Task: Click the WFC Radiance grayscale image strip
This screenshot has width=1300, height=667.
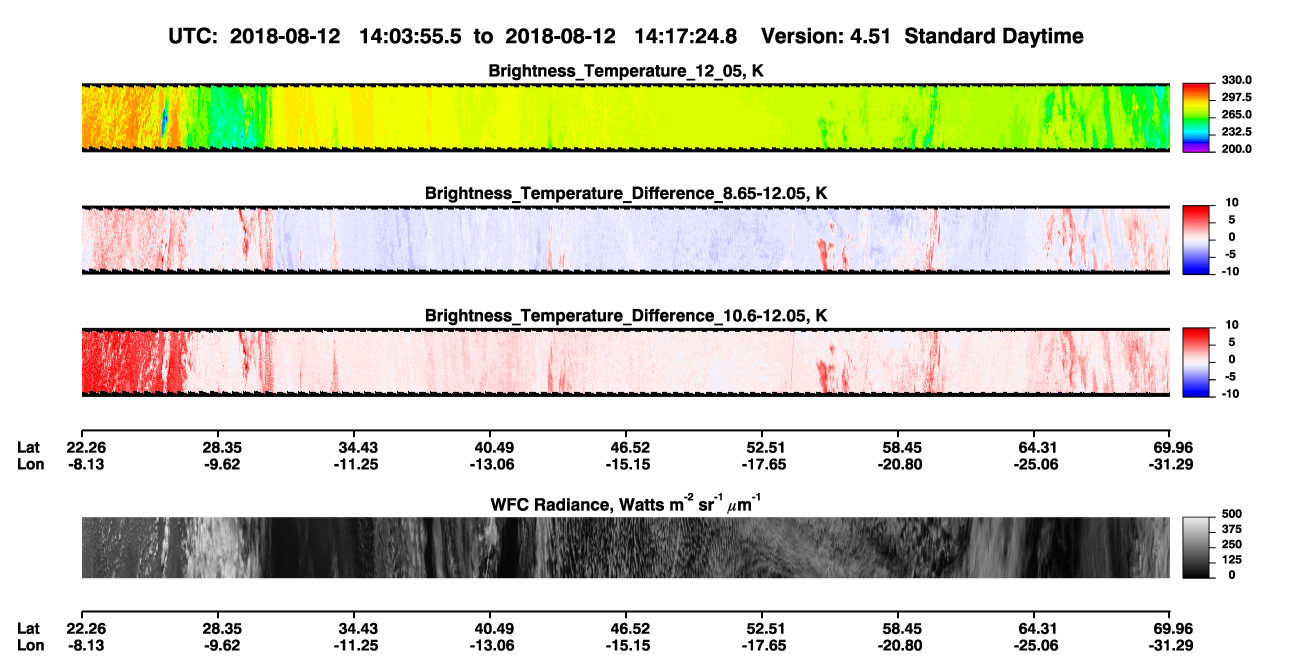Action: (625, 547)
